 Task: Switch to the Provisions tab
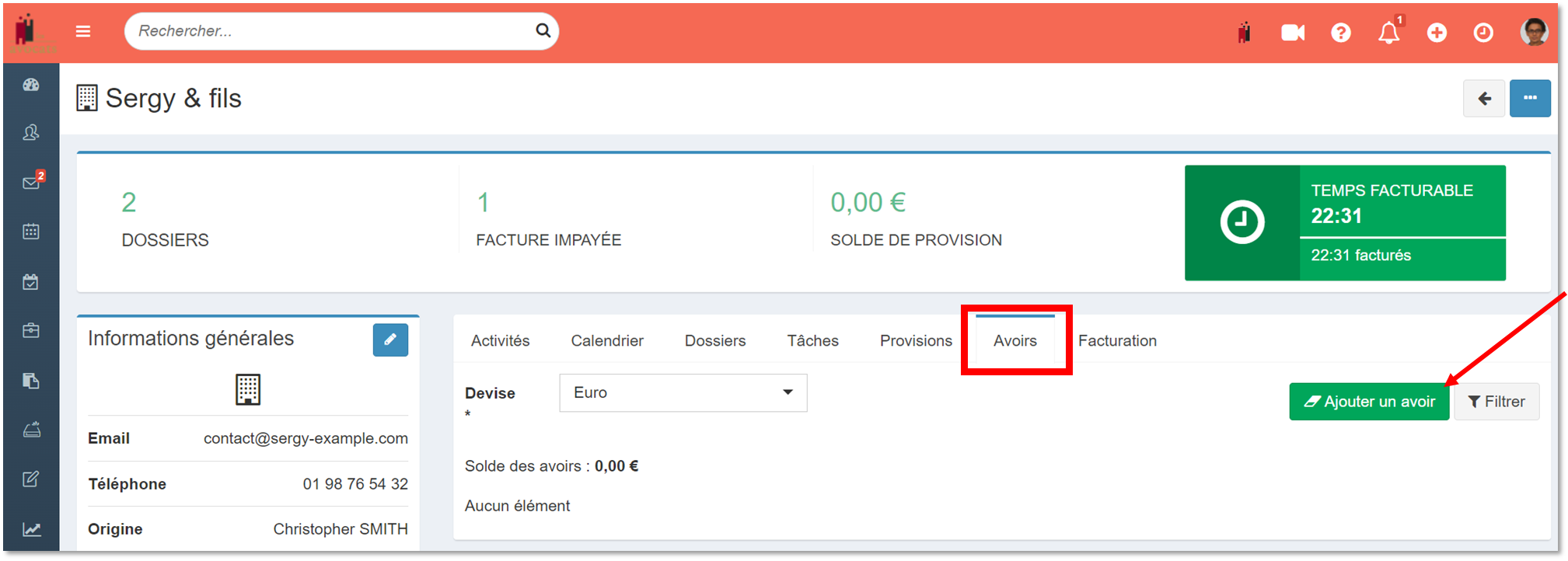tap(915, 341)
